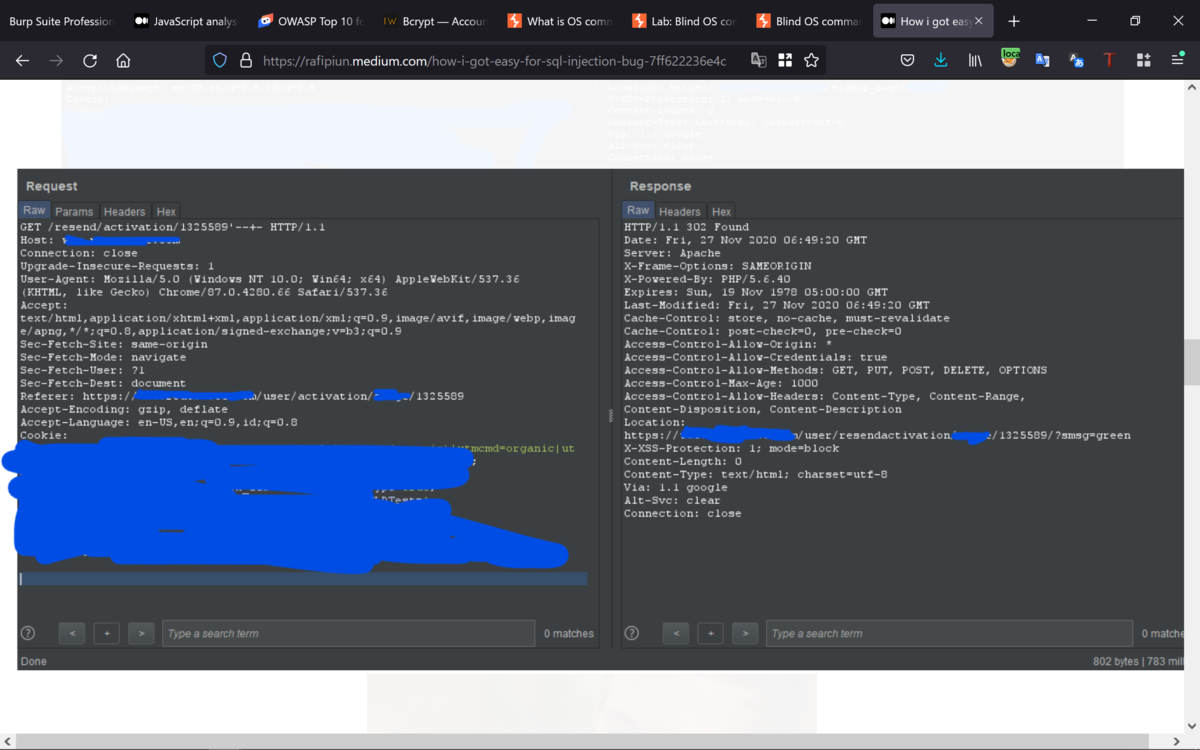Screen dimensions: 1200x750
Task: Click the GET /resend/activation request line
Action: click(x=172, y=227)
